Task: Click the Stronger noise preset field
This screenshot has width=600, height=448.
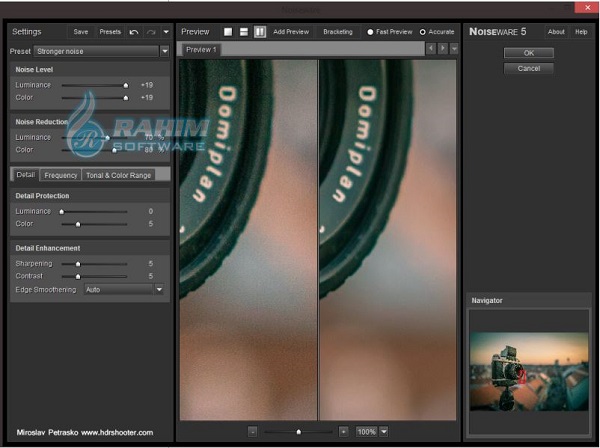Action: pyautogui.click(x=96, y=51)
